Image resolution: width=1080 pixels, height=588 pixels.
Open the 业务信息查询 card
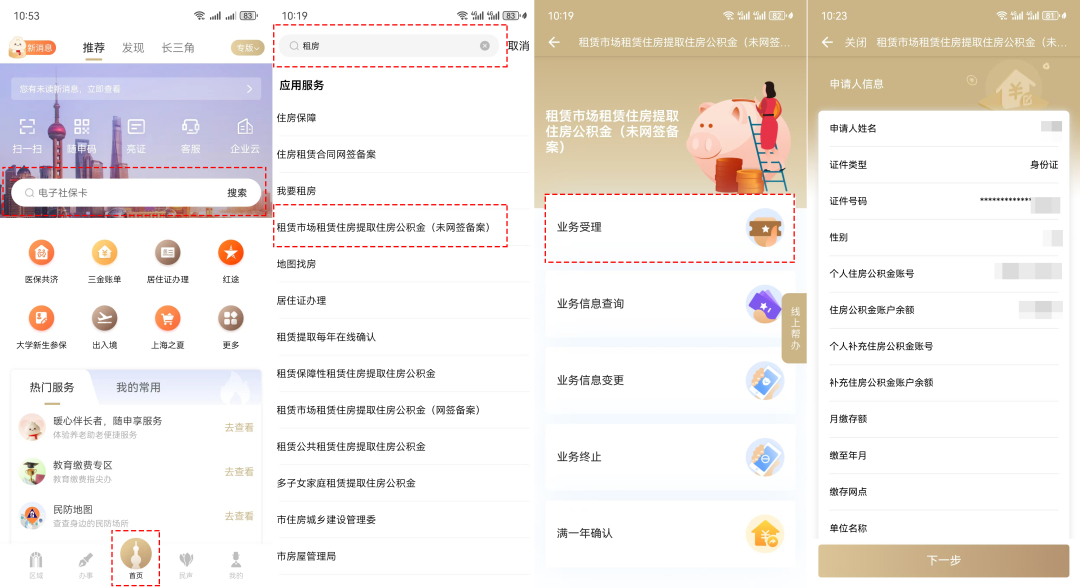point(669,304)
